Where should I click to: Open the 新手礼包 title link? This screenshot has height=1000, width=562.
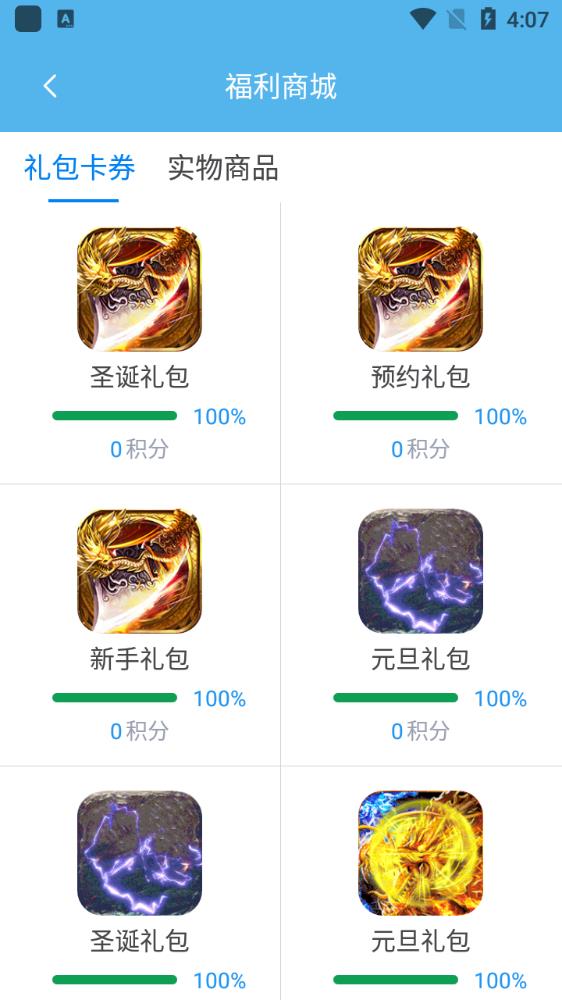(140, 659)
